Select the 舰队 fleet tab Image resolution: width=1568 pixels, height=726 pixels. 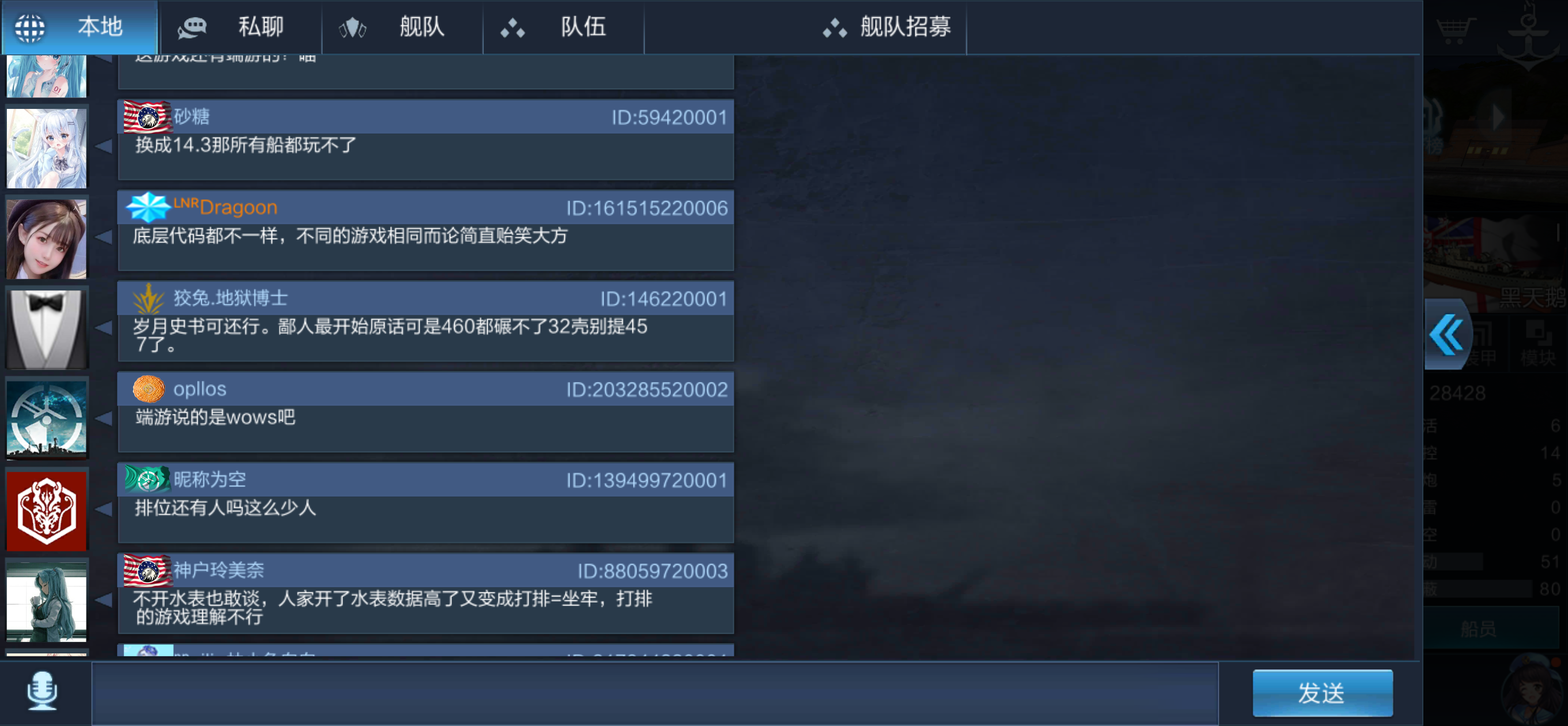coord(402,28)
